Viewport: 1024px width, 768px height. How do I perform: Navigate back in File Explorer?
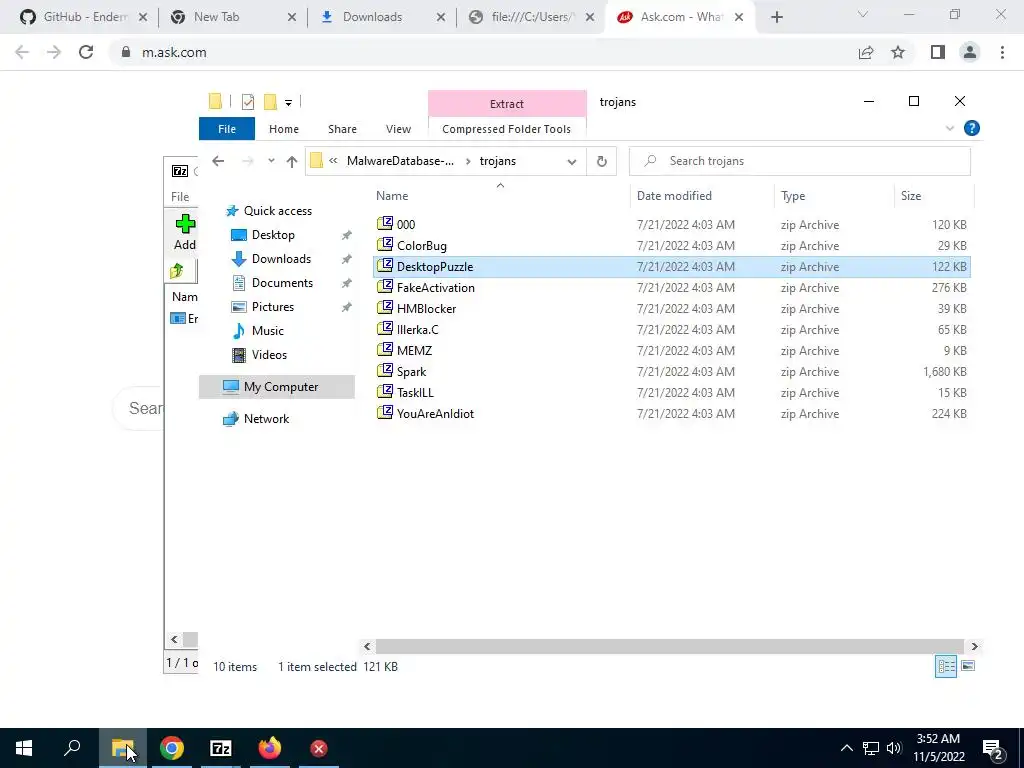[x=218, y=161]
